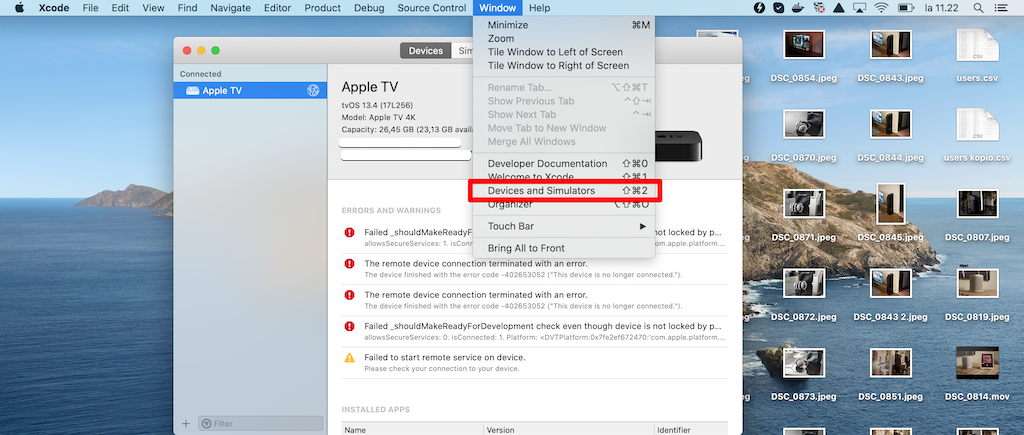Screen dimensions: 1024x435
Task: Open the Find menu
Action: 187,8
